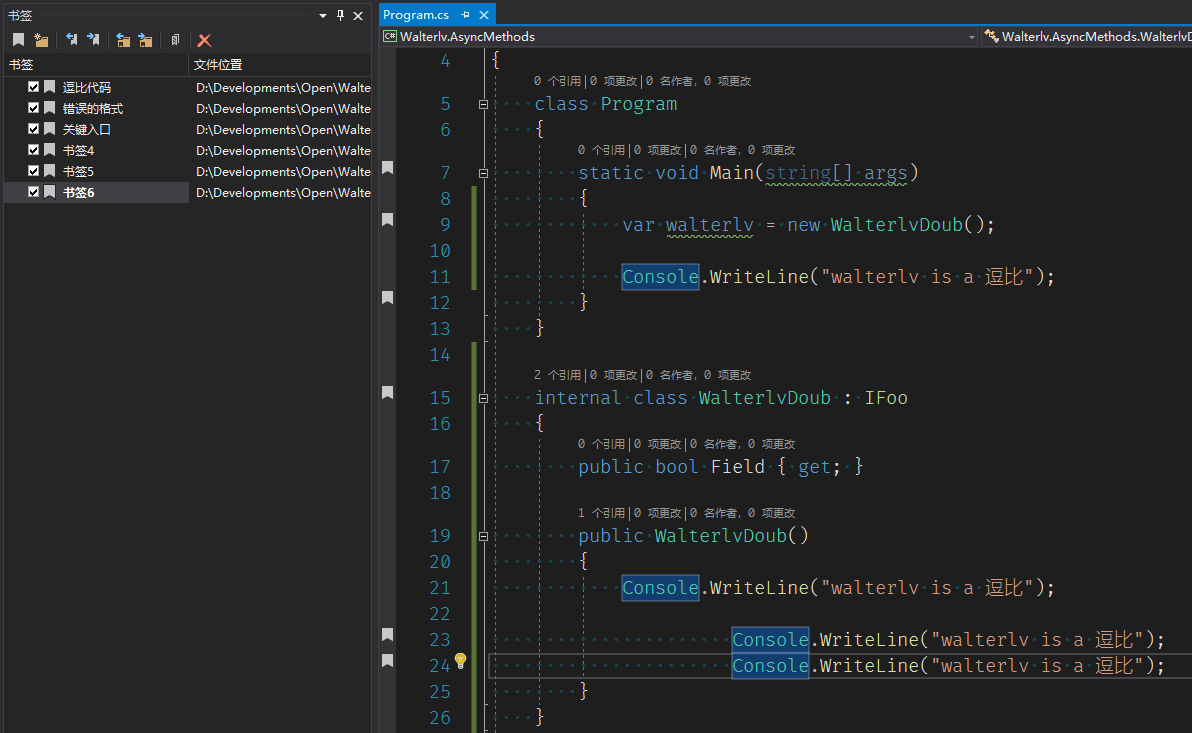The image size is (1192, 733).
Task: Click the toggle bookmark toolbar icon
Action: click(18, 40)
